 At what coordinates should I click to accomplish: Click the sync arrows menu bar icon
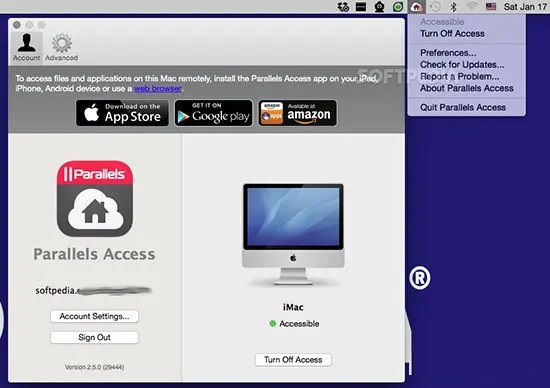click(x=343, y=7)
